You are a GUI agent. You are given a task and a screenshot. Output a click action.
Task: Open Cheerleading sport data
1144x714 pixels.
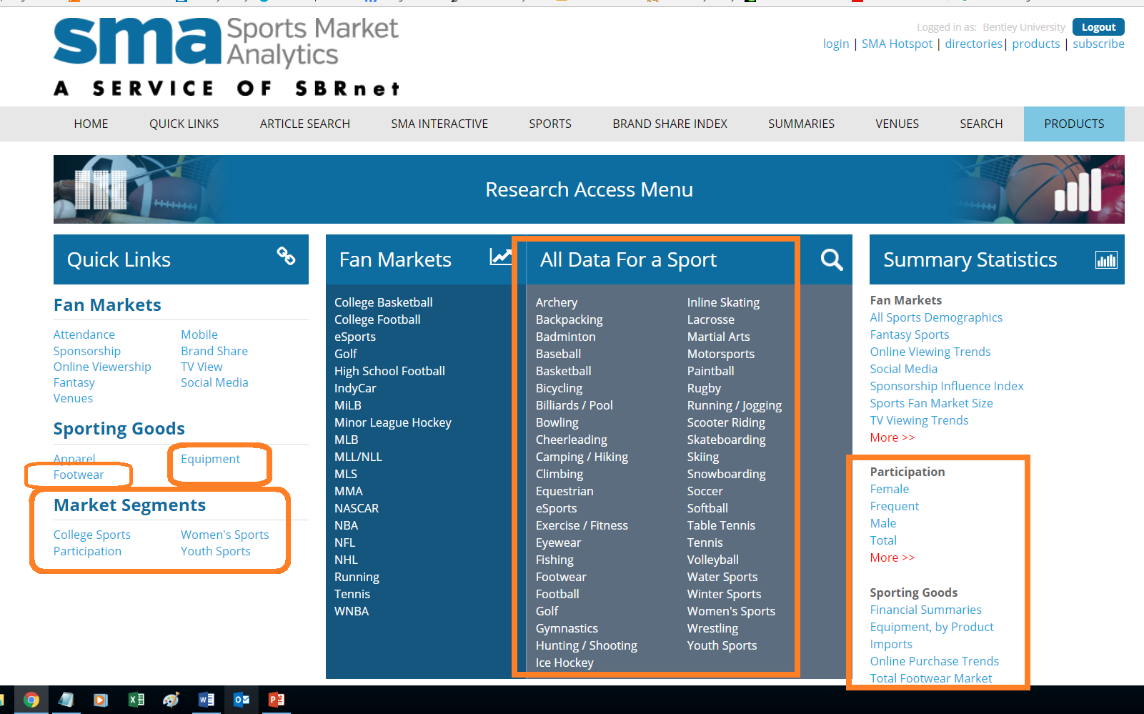(571, 440)
